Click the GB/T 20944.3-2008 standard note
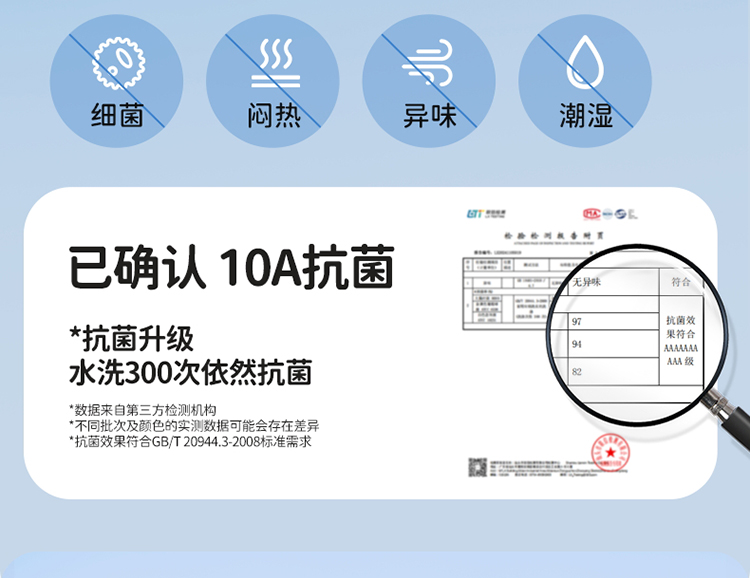This screenshot has height=578, width=750. pos(190,441)
